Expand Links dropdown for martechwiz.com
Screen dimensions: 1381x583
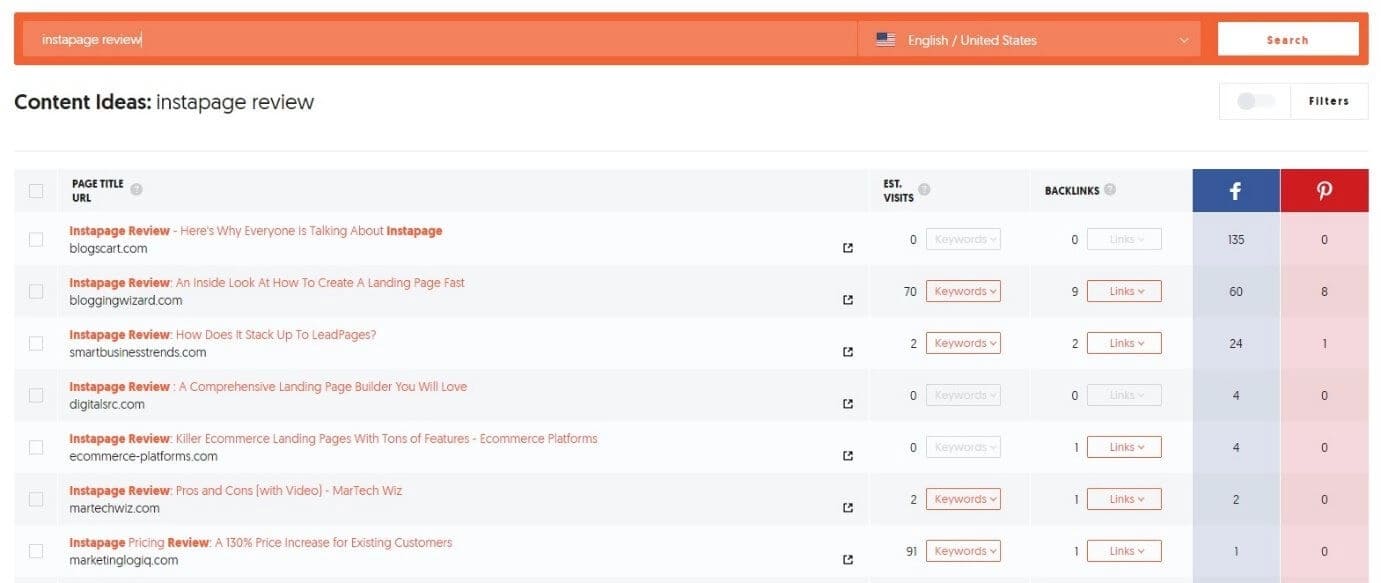coord(1124,499)
